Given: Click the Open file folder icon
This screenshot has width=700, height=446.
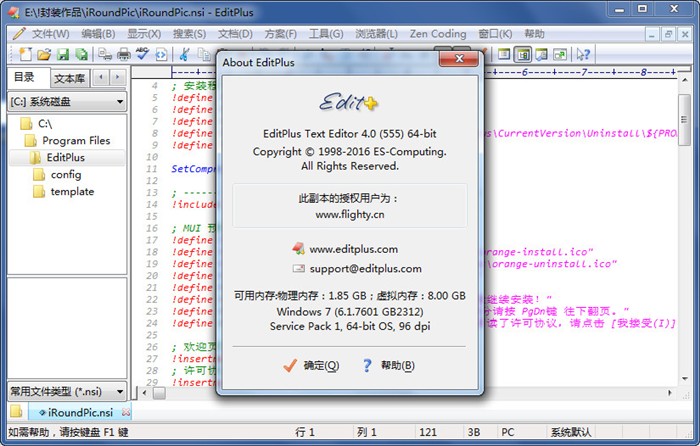Looking at the screenshot, I should (44, 54).
